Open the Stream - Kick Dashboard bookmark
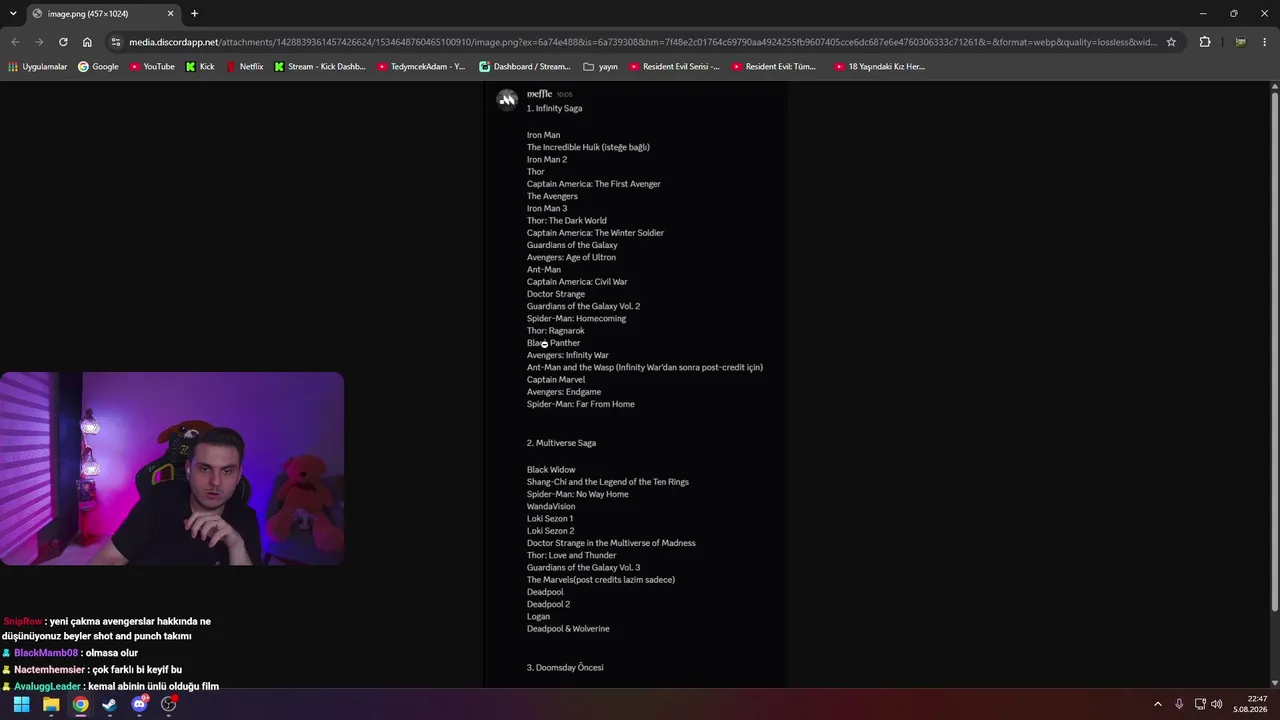1280x720 pixels. (320, 67)
